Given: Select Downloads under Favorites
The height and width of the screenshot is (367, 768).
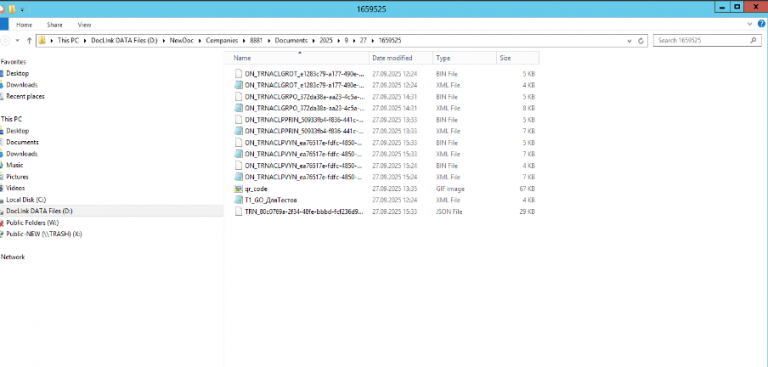Looking at the screenshot, I should tap(22, 85).
